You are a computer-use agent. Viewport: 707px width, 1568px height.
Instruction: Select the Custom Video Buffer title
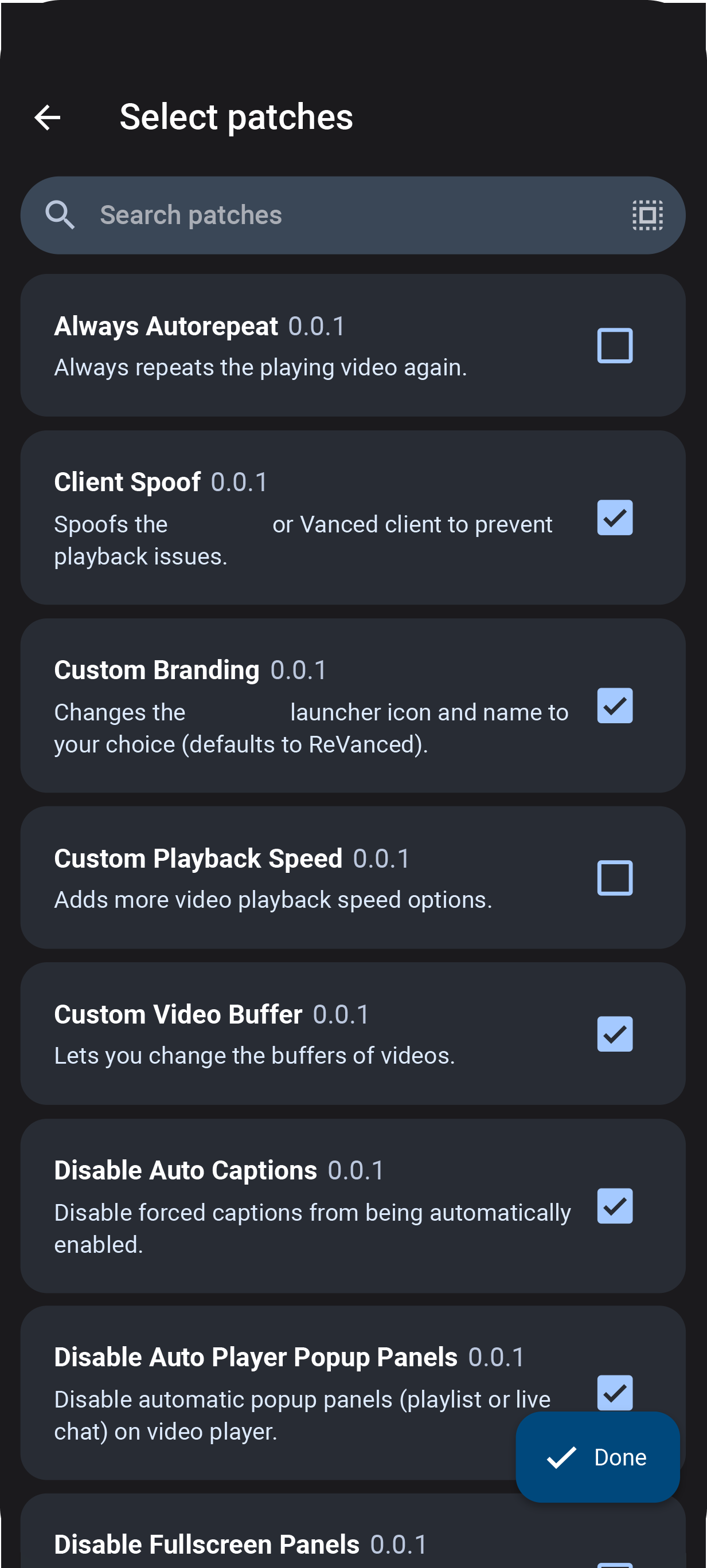click(178, 1015)
